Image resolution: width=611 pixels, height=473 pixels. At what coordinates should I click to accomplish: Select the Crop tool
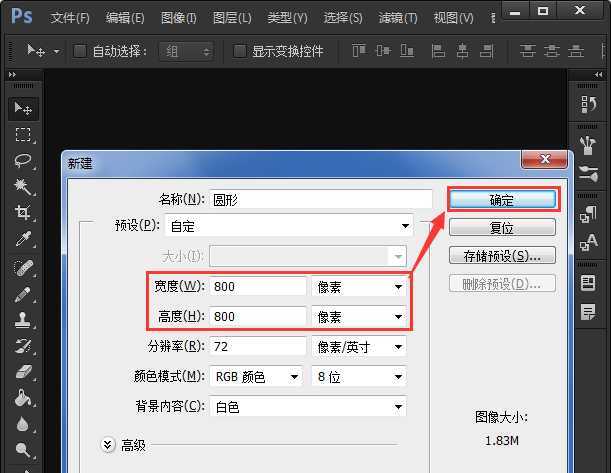pyautogui.click(x=22, y=213)
